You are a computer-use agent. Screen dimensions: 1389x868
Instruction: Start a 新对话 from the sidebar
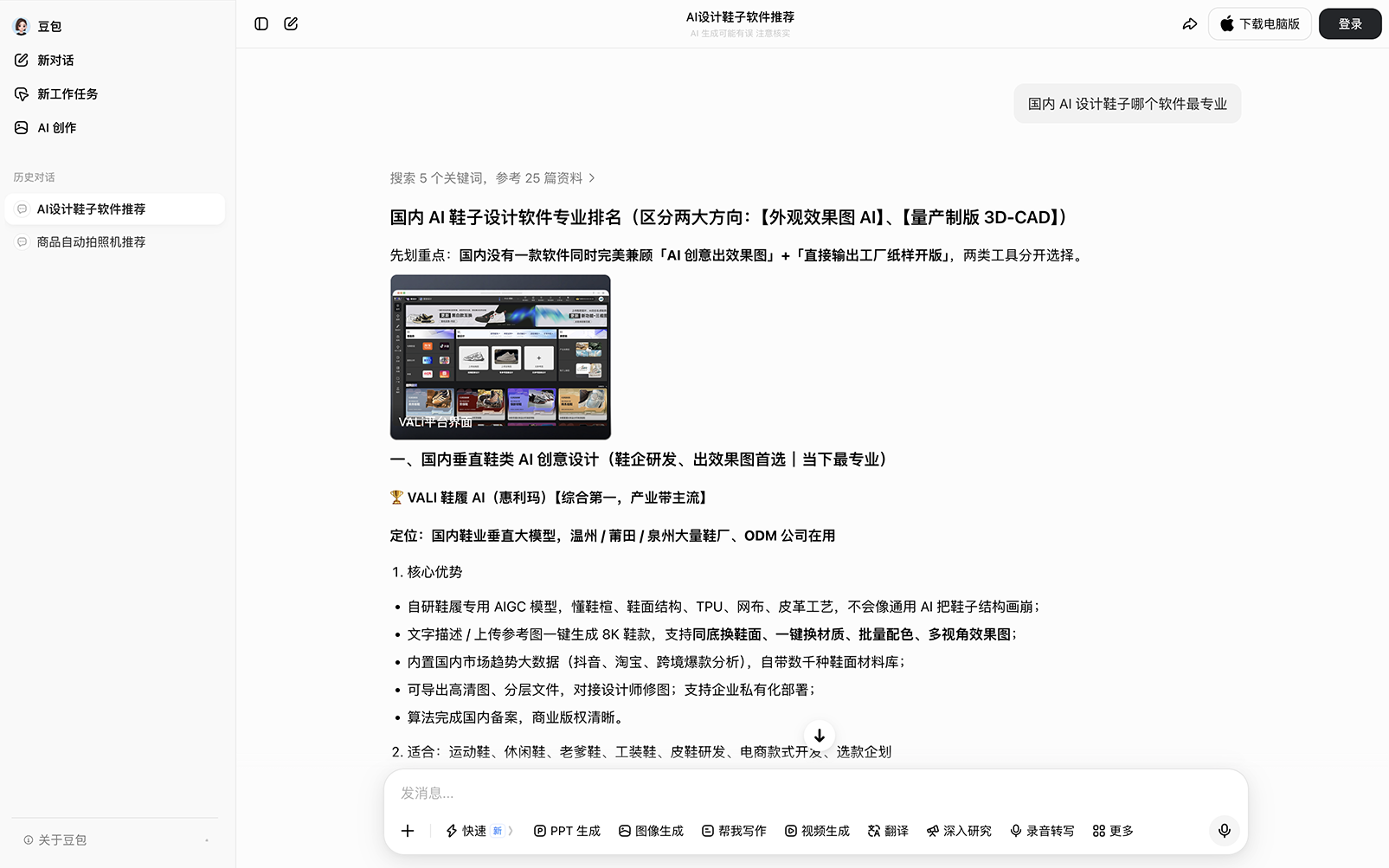56,60
